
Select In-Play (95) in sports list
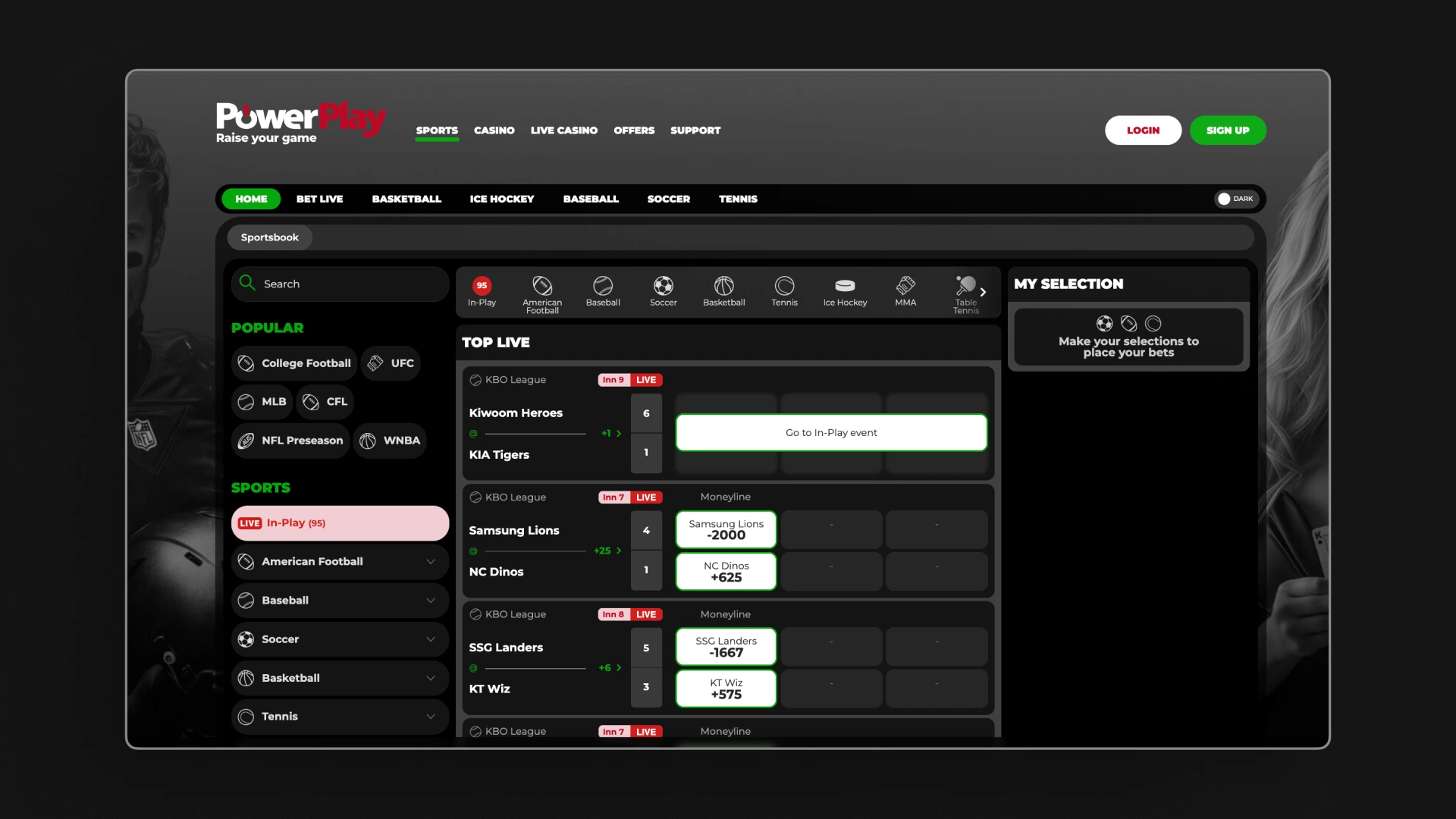point(340,523)
